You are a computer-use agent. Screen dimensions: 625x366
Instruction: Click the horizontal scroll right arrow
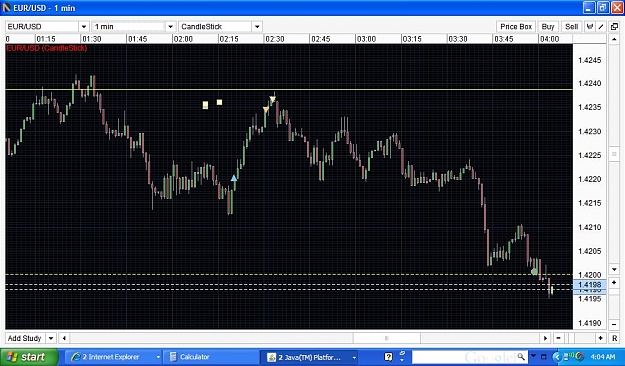point(545,338)
